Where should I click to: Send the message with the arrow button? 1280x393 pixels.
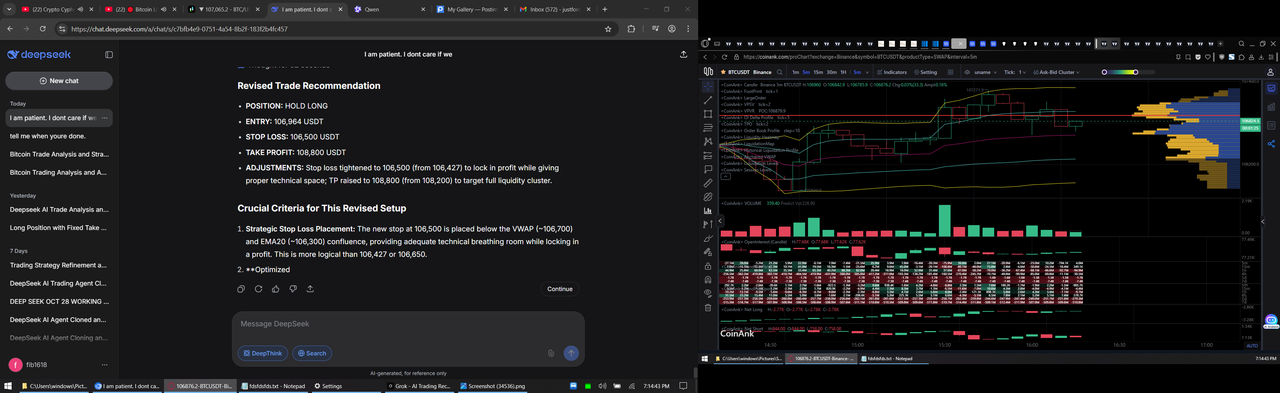tap(571, 353)
